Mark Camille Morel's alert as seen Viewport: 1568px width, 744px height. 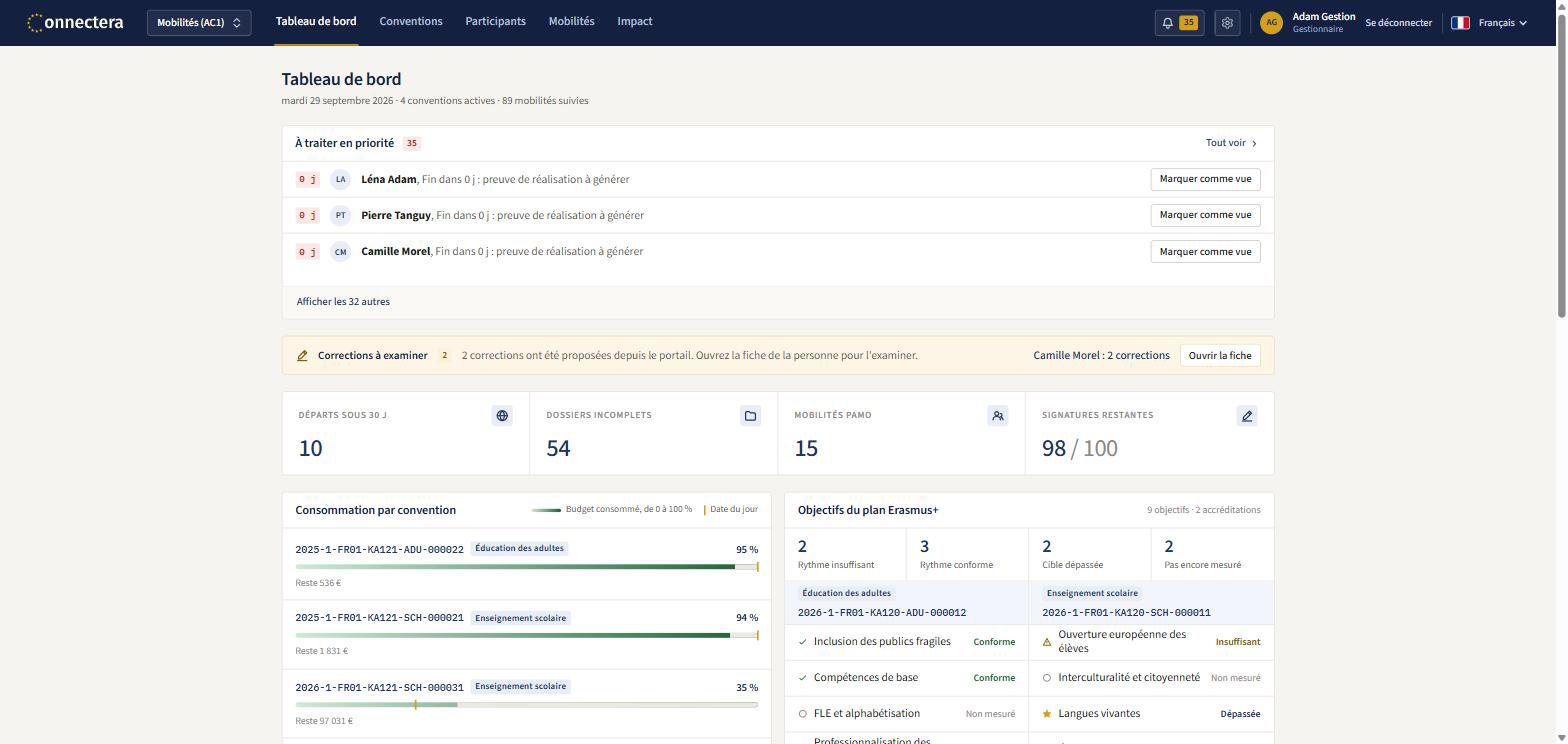(1205, 251)
